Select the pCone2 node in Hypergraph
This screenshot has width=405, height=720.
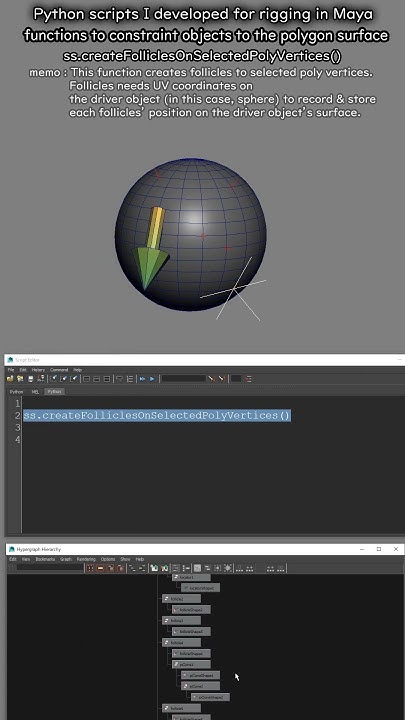pyautogui.click(x=201, y=686)
